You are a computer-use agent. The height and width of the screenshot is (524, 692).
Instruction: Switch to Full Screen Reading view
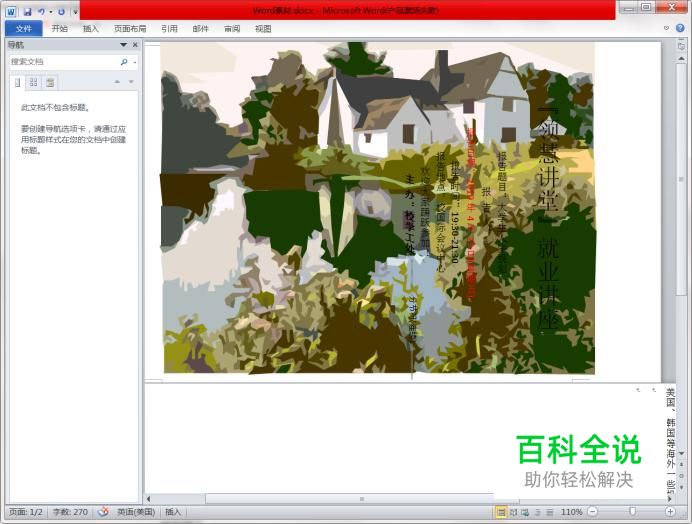(x=513, y=513)
